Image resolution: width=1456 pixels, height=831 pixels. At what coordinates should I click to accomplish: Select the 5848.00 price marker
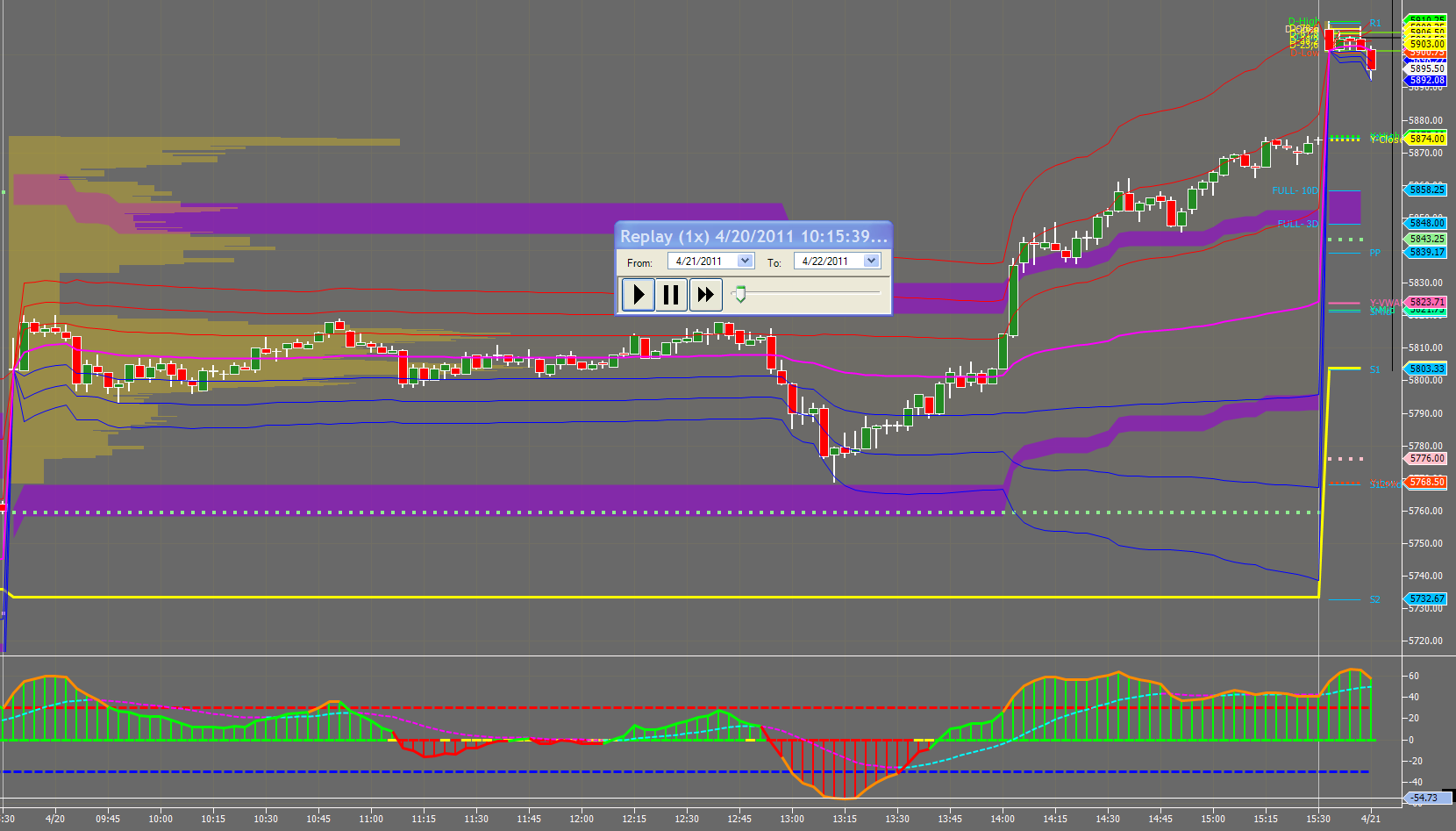tap(1427, 223)
